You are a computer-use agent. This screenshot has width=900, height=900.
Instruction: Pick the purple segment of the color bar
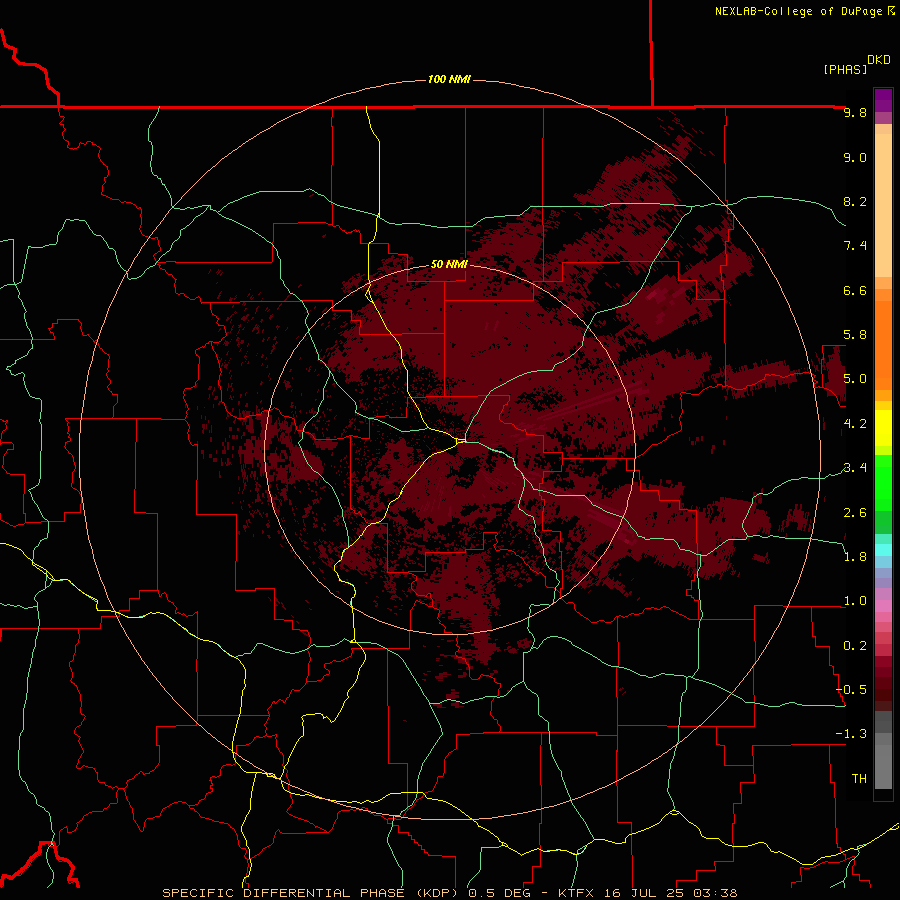(883, 100)
